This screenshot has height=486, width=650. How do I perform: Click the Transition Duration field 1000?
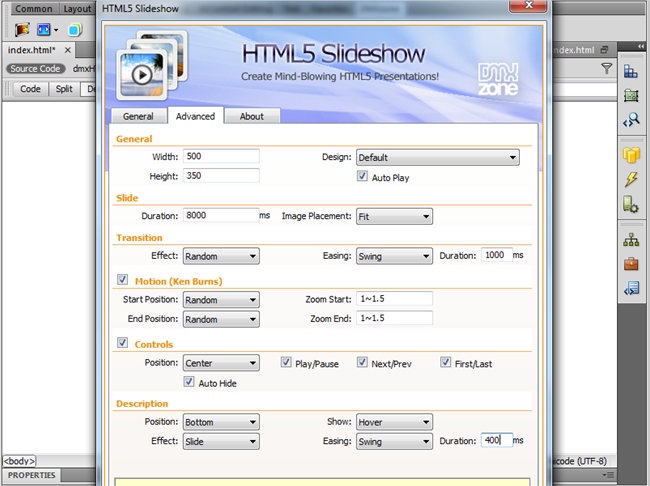click(497, 255)
